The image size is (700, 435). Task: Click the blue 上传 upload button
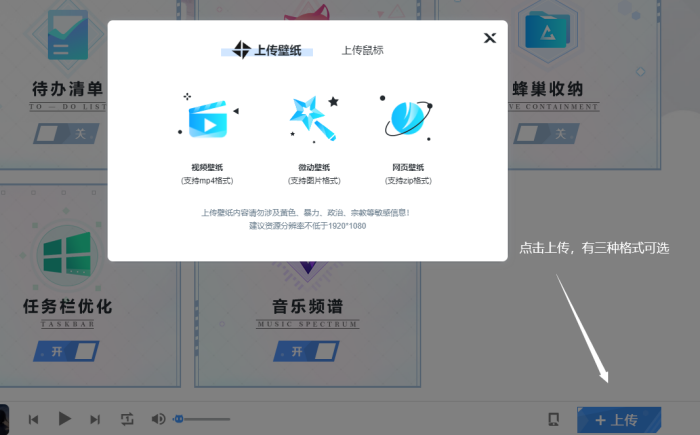pyautogui.click(x=618, y=419)
